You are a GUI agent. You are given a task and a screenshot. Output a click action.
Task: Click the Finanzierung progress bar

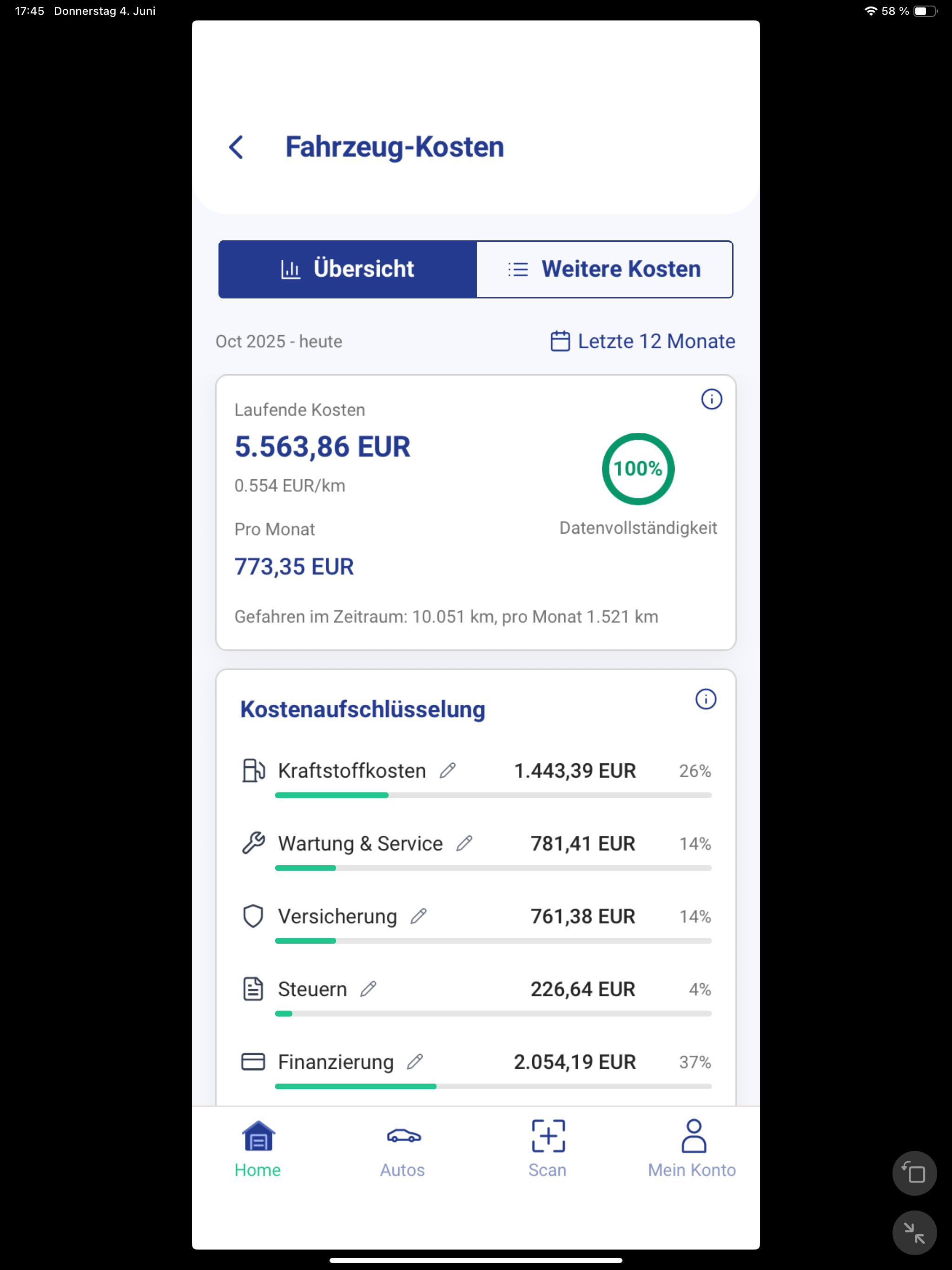(x=493, y=1087)
